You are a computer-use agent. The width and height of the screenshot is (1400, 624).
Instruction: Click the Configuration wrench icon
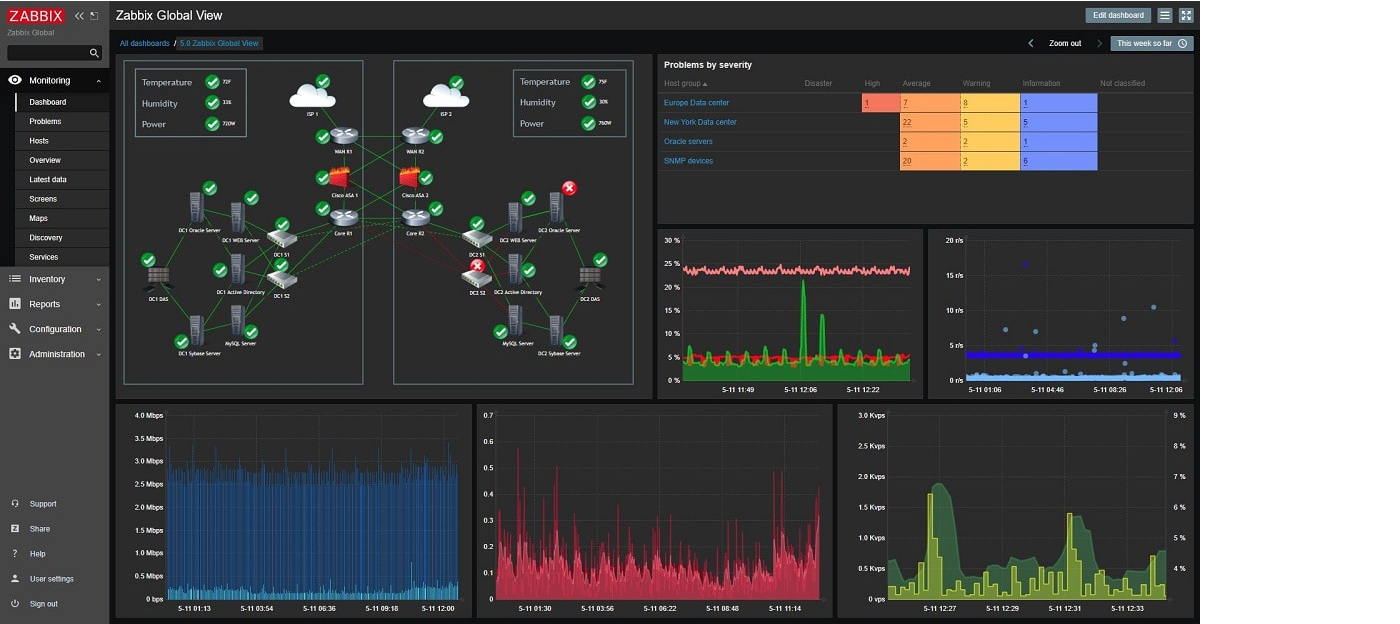coord(15,329)
